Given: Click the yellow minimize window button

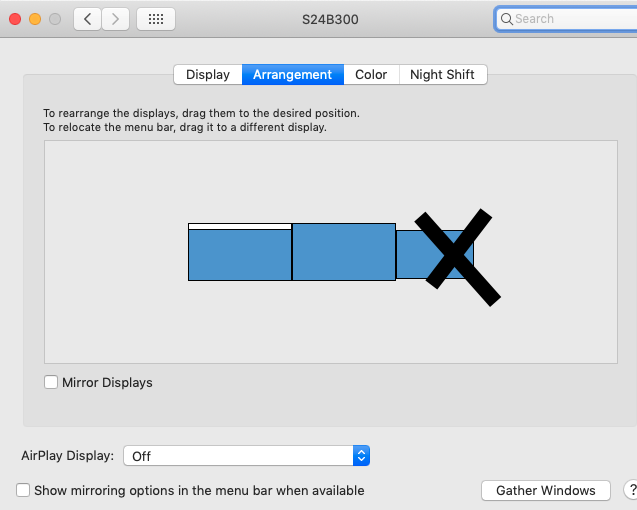Looking at the screenshot, I should (35, 19).
